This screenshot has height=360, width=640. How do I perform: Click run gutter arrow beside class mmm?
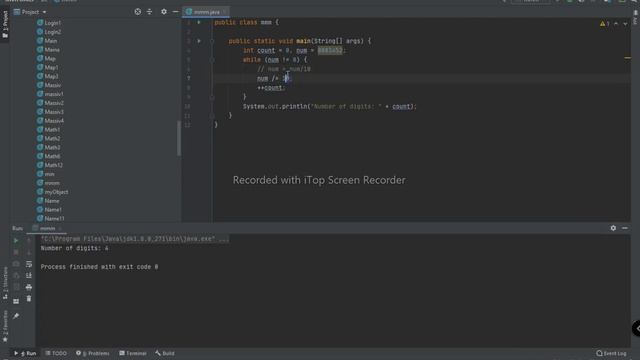199,22
